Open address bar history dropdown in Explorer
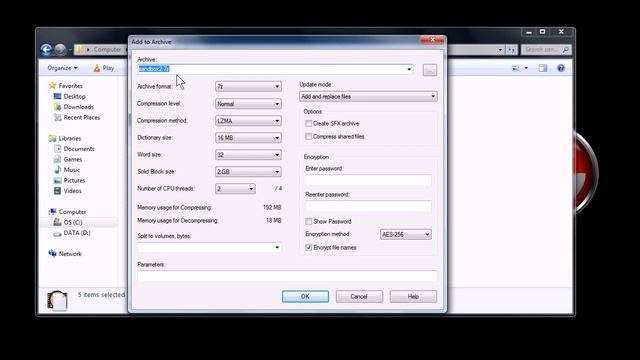640x360 pixels. (500, 50)
